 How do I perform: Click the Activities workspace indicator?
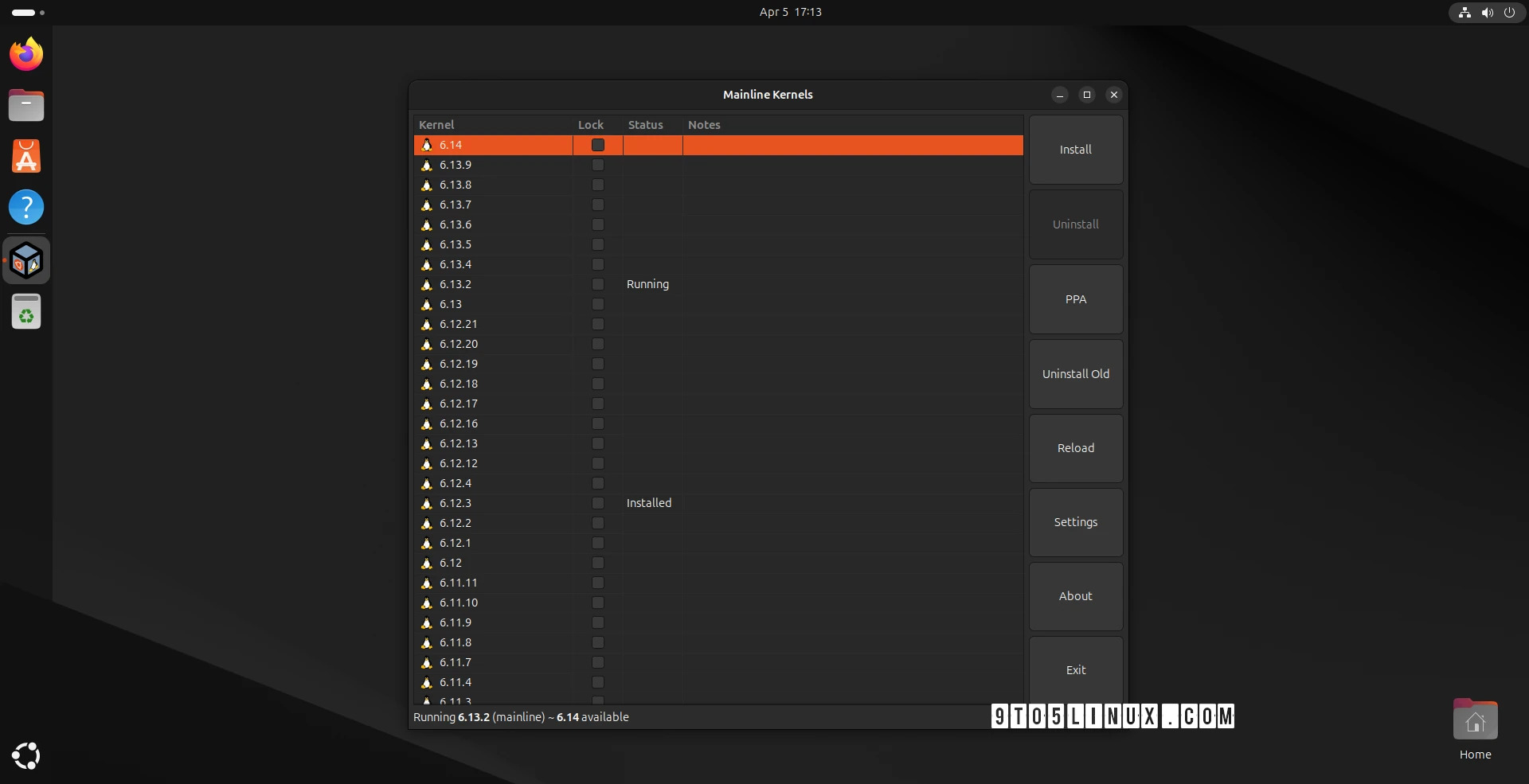[28, 12]
